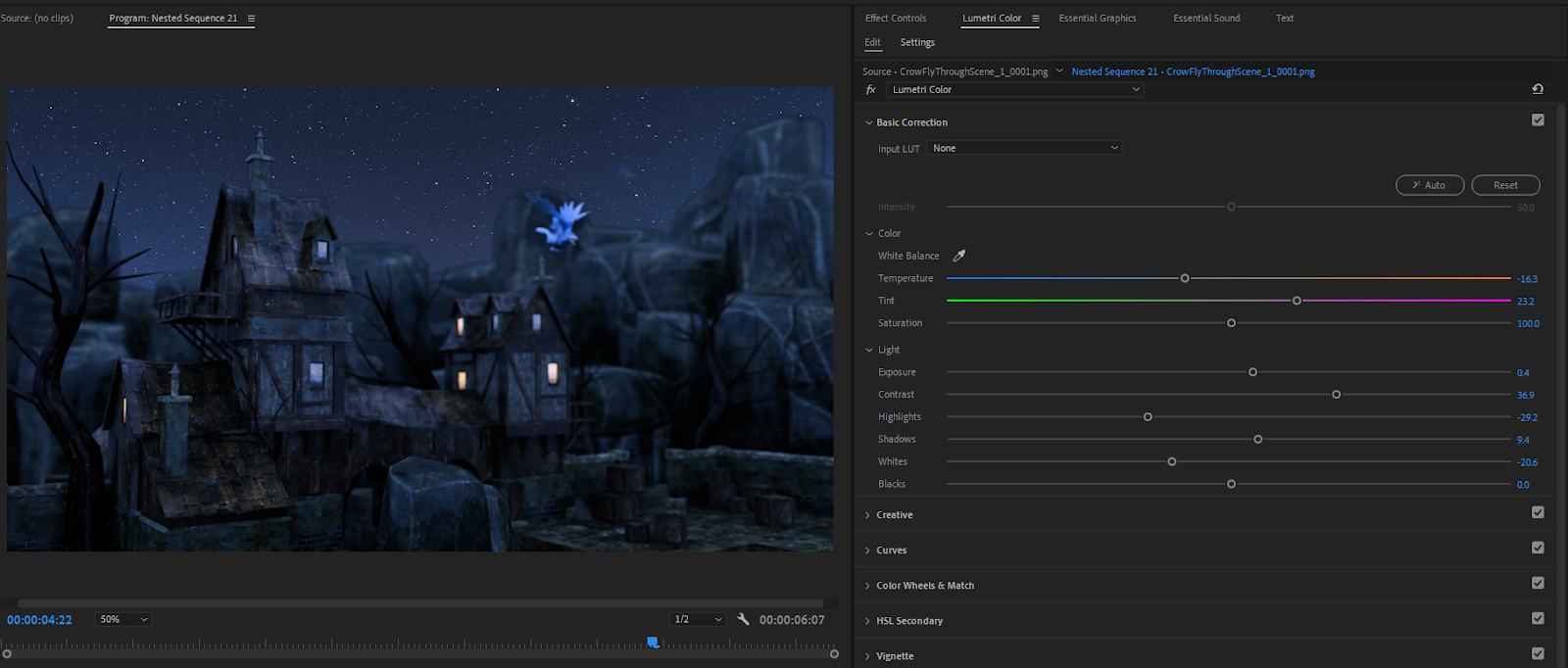The width and height of the screenshot is (1568, 668).
Task: Click the Temperature slider handle
Action: pyautogui.click(x=1185, y=278)
